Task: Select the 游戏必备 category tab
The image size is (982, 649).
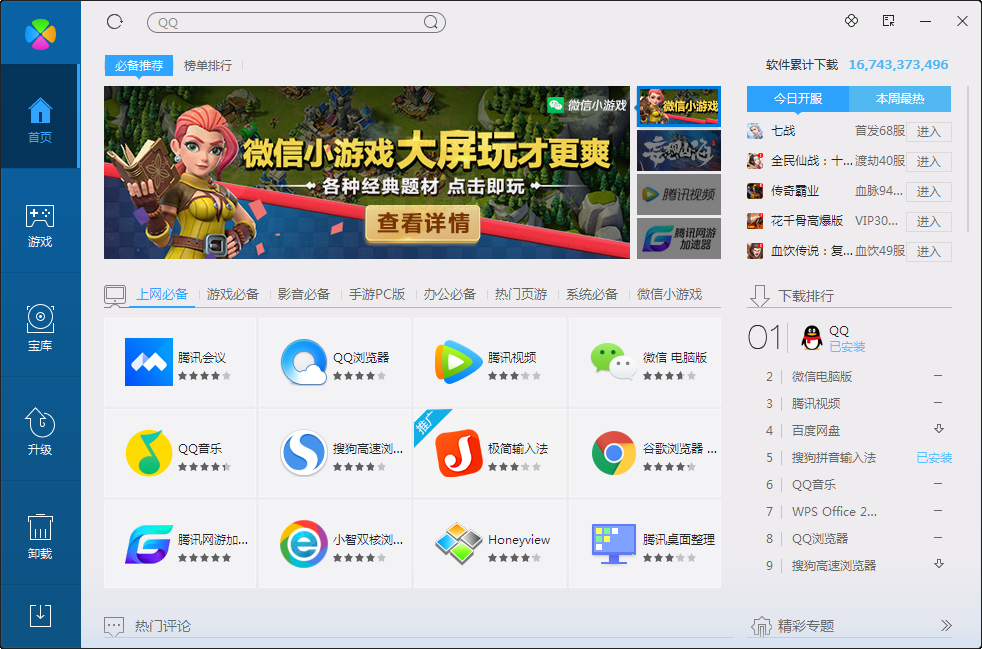Action: point(233,294)
